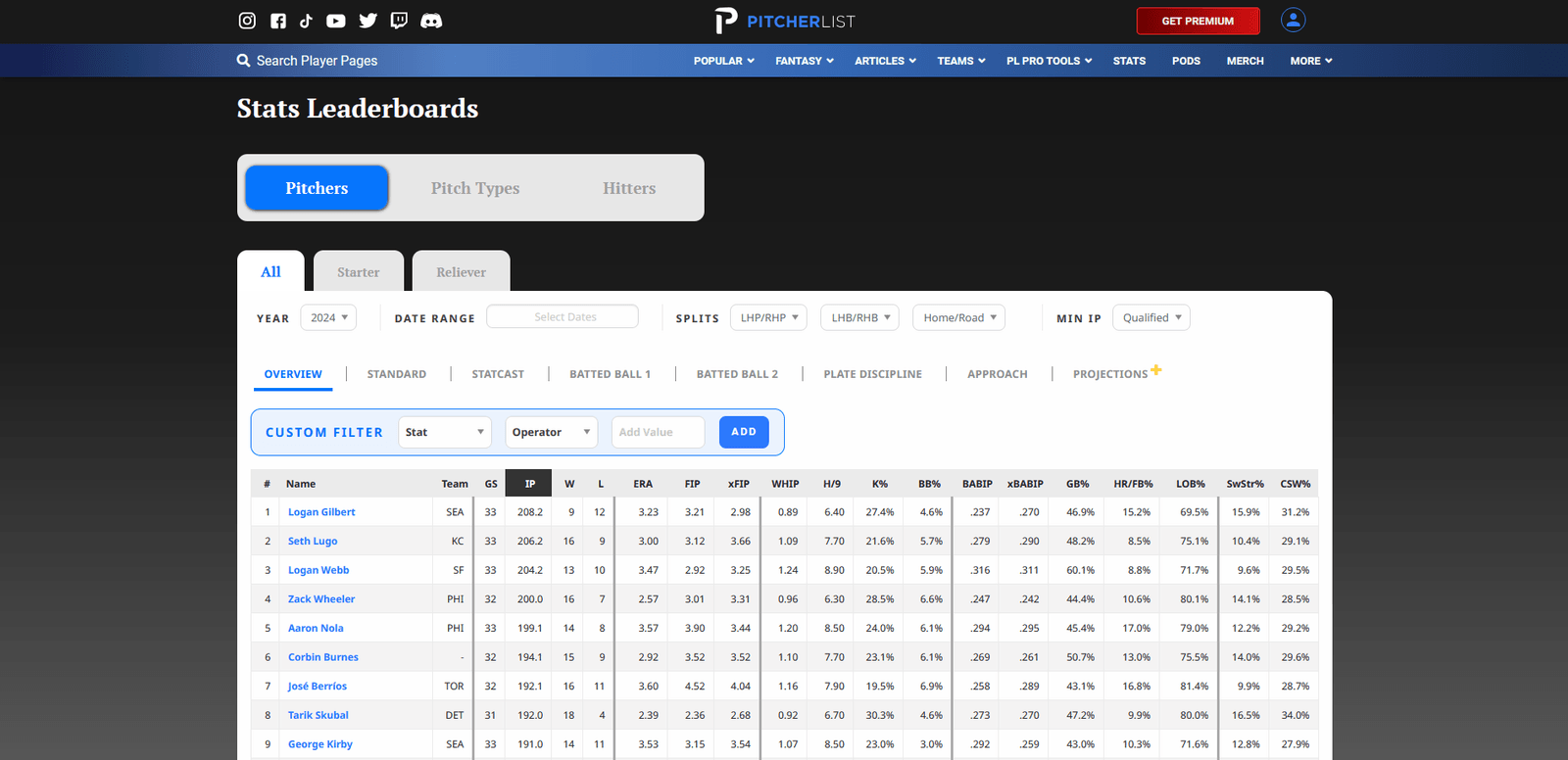Open the Facebook social icon
Image resolution: width=1568 pixels, height=760 pixels.
coord(278,21)
